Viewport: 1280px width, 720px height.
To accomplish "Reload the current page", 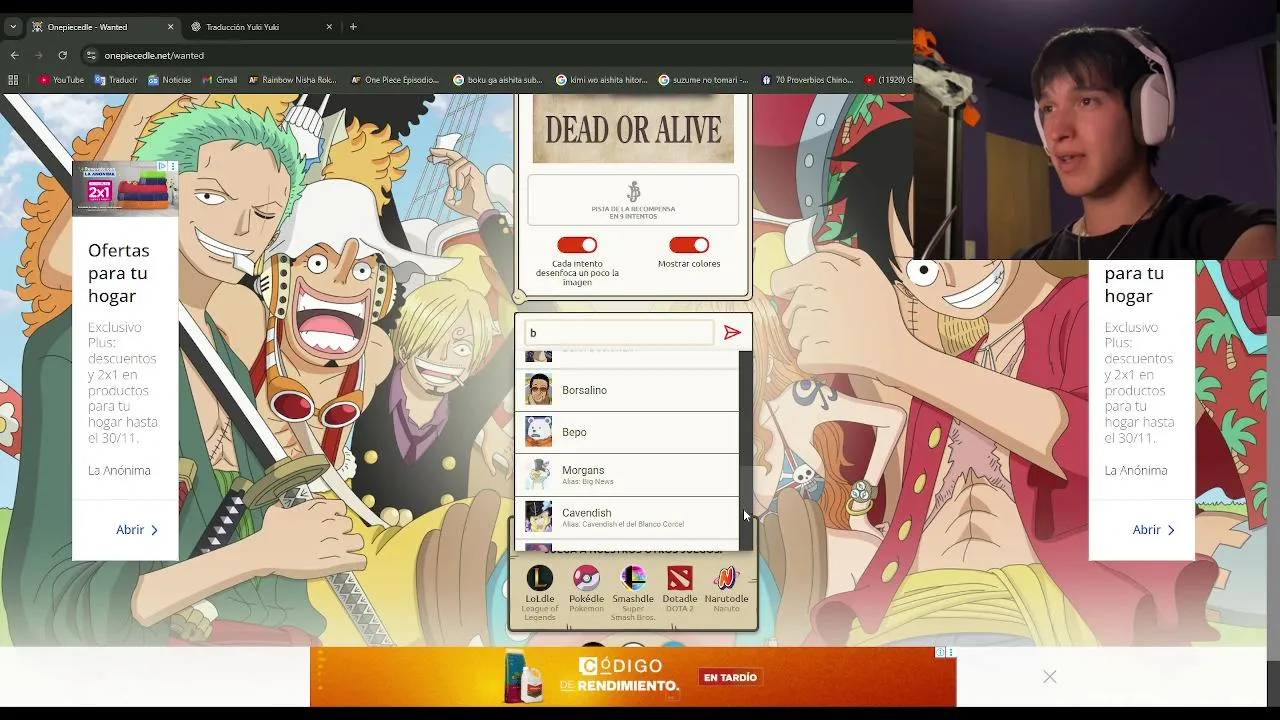I will [62, 55].
